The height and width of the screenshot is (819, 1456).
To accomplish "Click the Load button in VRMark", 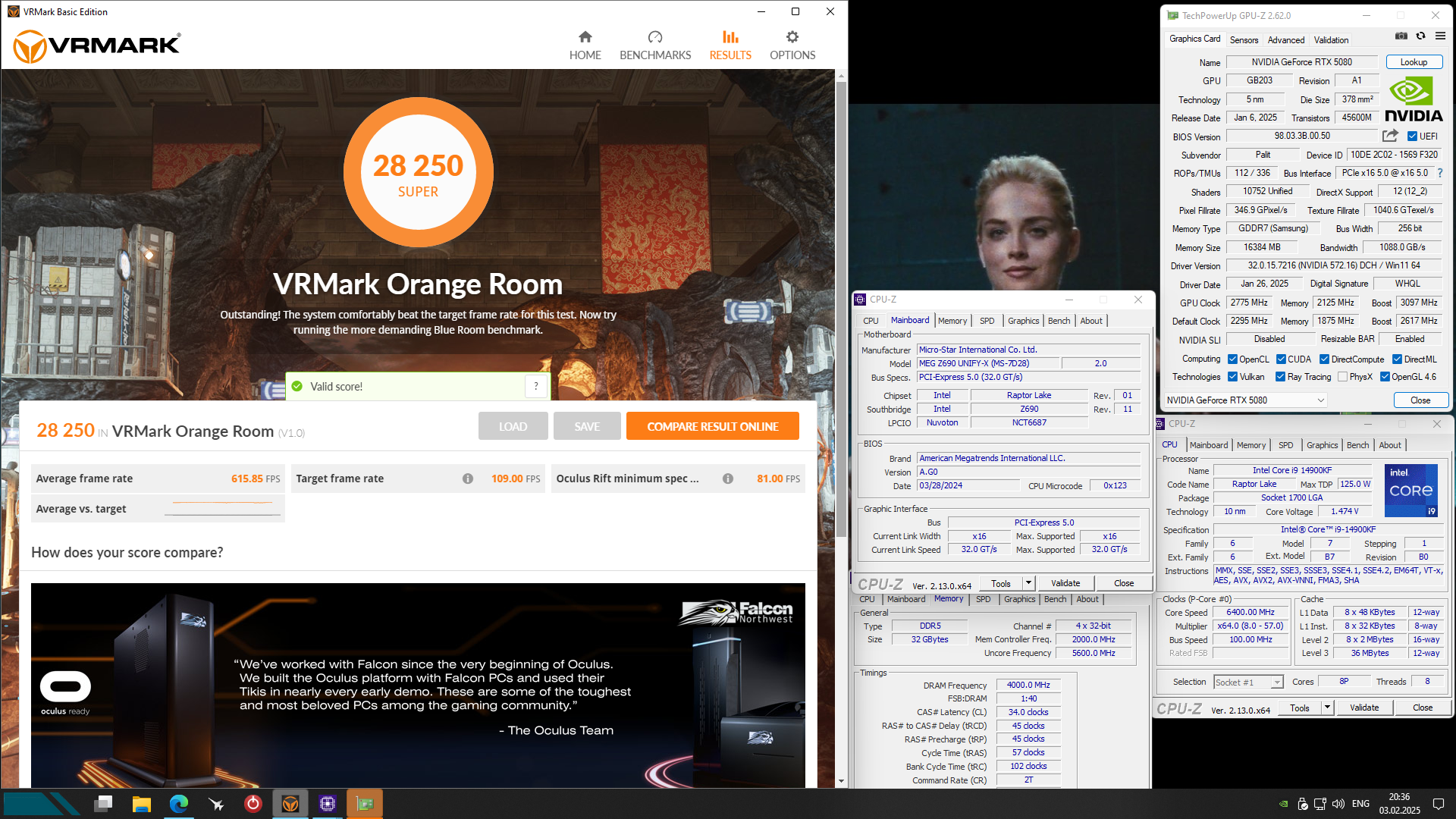I will pyautogui.click(x=513, y=426).
